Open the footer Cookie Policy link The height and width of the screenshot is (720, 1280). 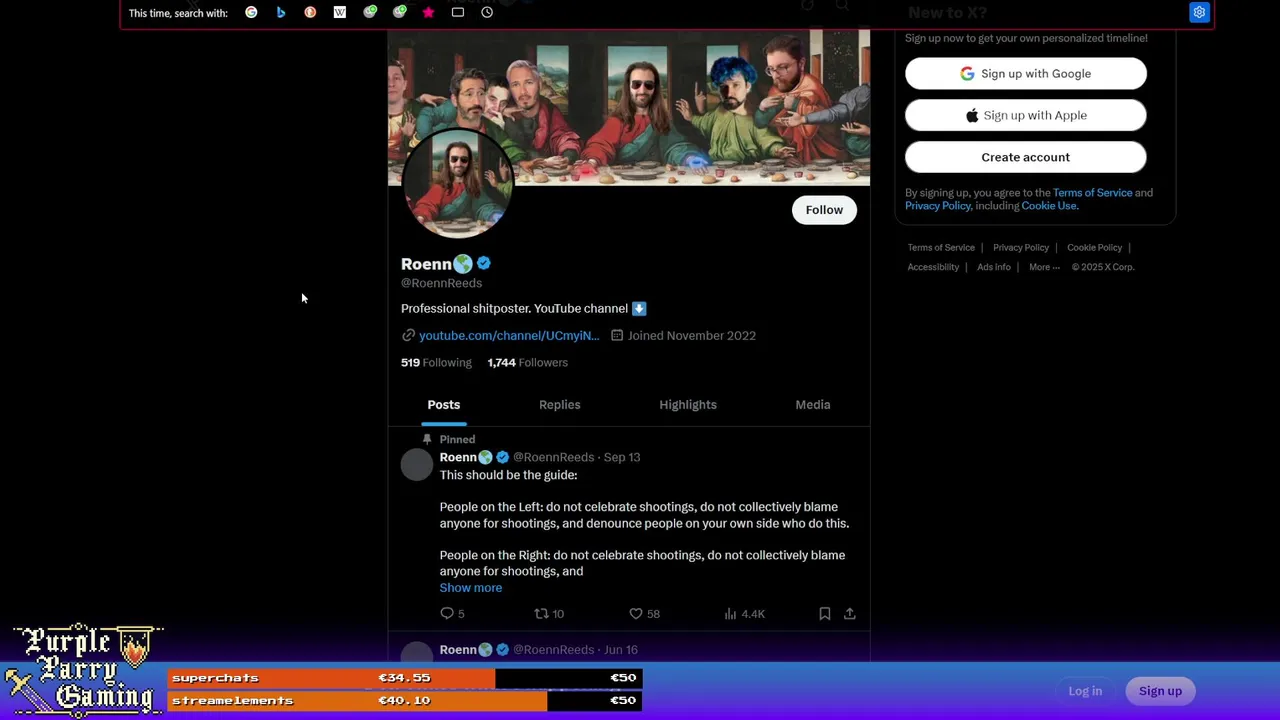(x=1094, y=248)
